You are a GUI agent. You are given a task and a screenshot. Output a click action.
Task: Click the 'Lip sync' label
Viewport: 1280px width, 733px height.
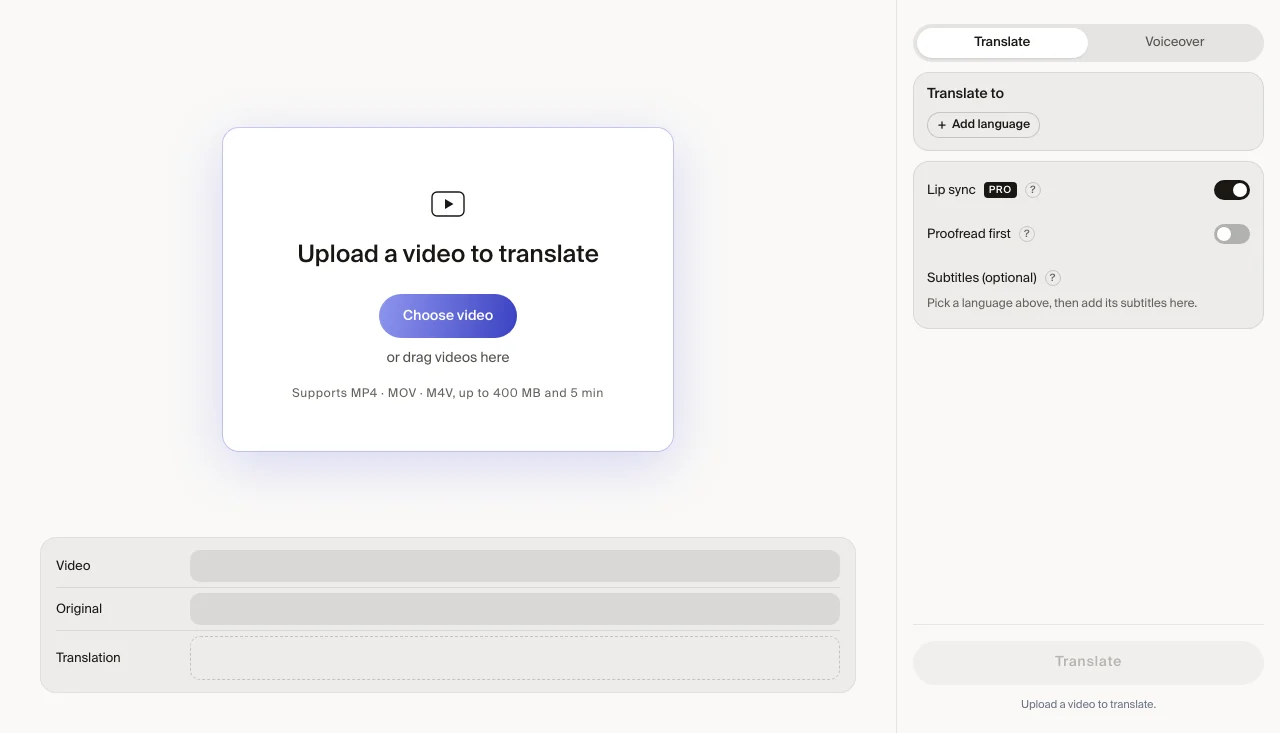pos(951,190)
